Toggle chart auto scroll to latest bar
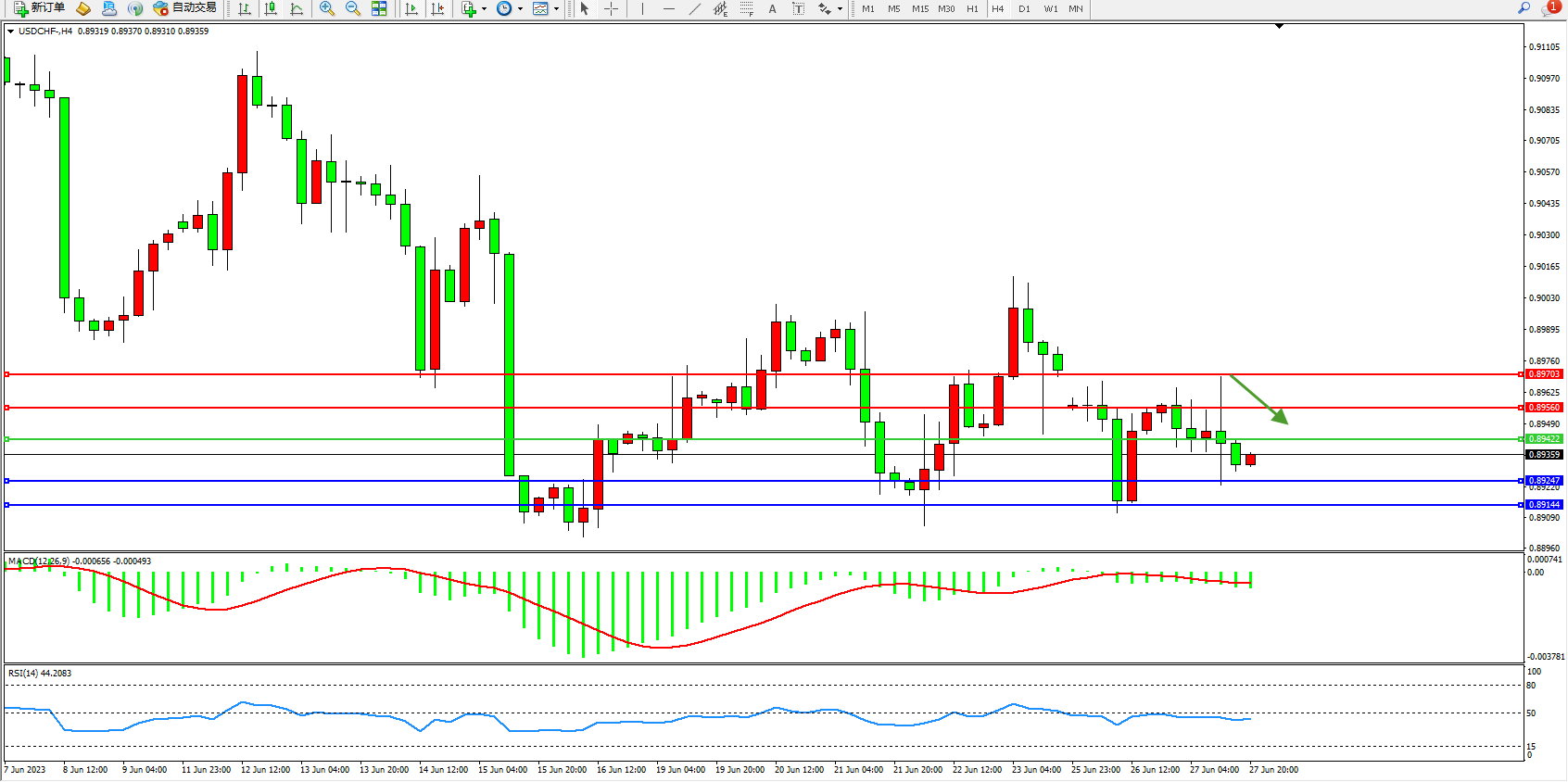1568x782 pixels. [411, 9]
